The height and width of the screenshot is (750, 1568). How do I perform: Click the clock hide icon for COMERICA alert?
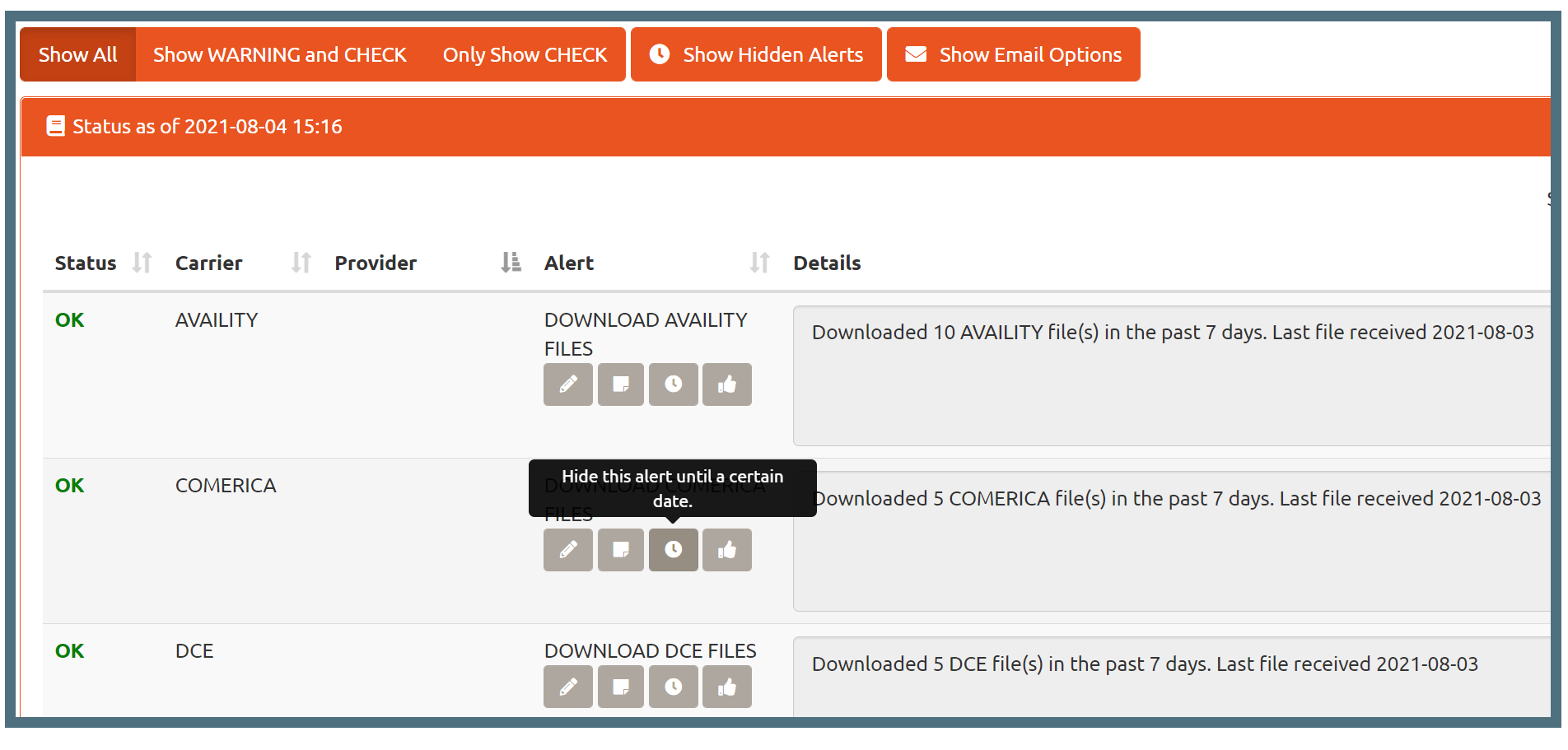tap(673, 550)
